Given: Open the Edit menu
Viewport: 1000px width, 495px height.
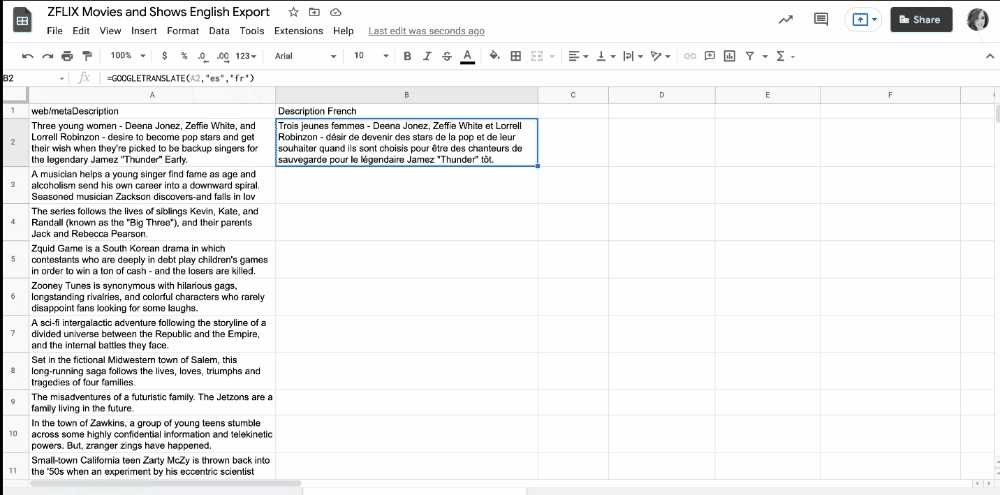Looking at the screenshot, I should 81,31.
